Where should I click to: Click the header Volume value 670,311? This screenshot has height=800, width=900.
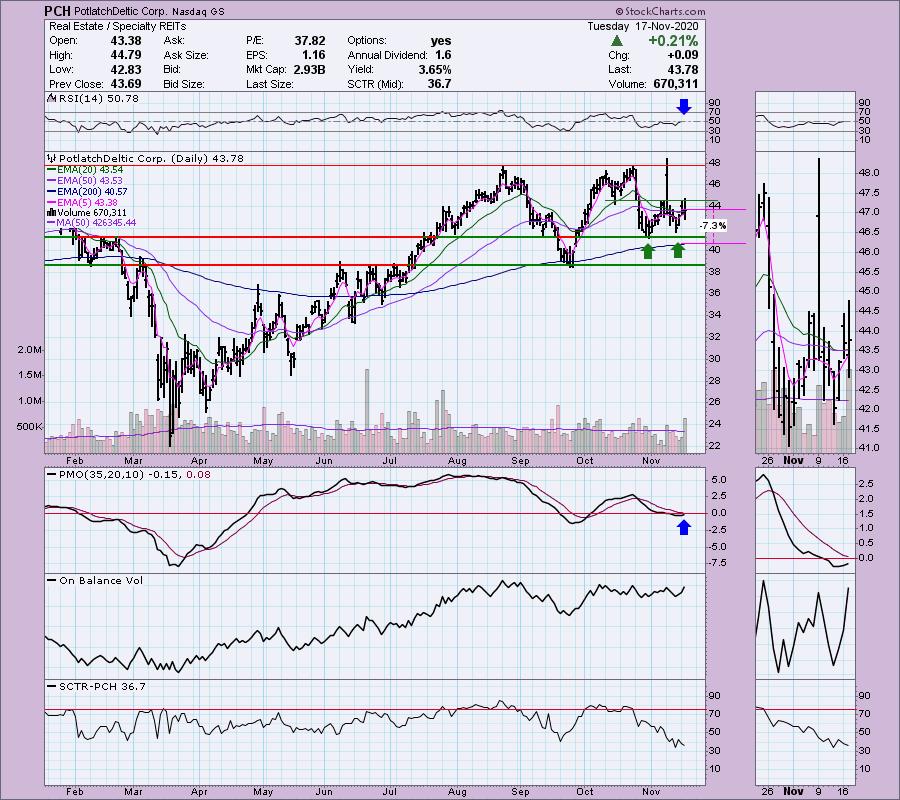[x=676, y=84]
